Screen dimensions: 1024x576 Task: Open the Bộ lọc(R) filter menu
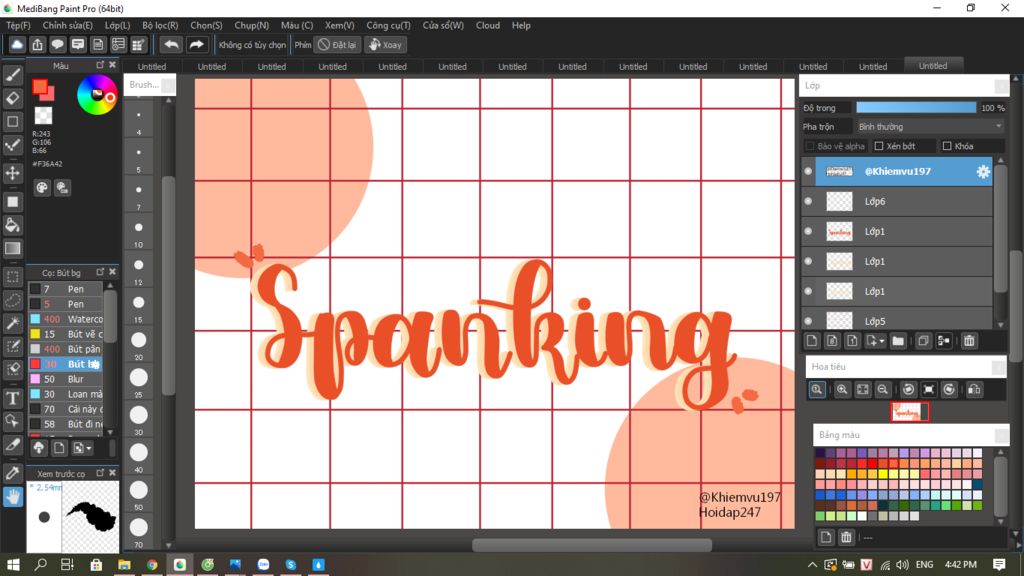click(160, 25)
